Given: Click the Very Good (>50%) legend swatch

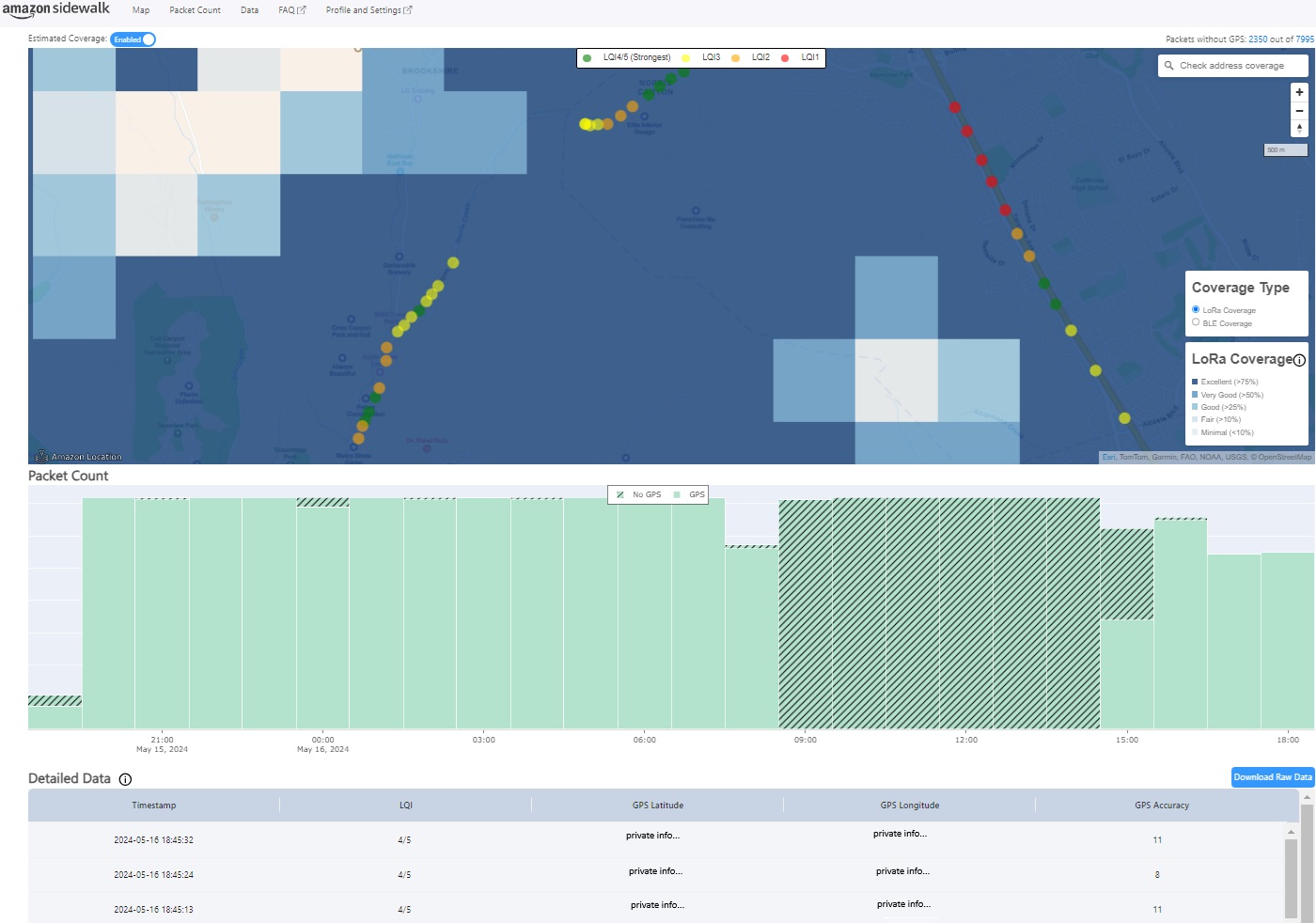Looking at the screenshot, I should point(1195,395).
